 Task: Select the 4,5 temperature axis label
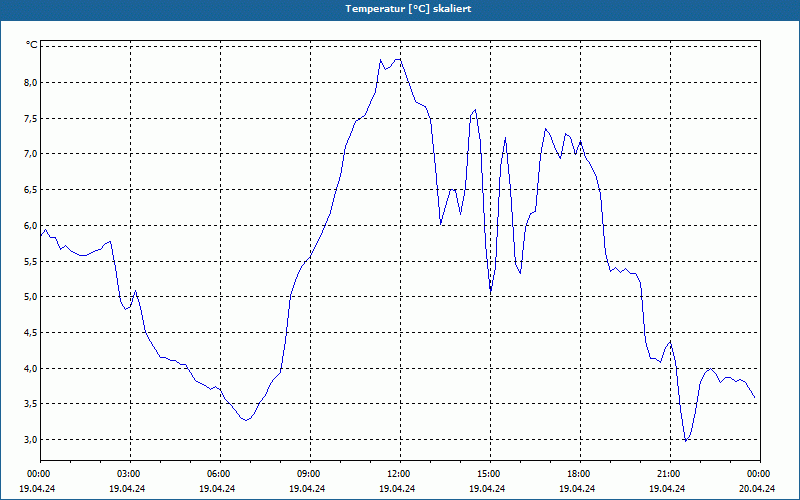[30, 333]
